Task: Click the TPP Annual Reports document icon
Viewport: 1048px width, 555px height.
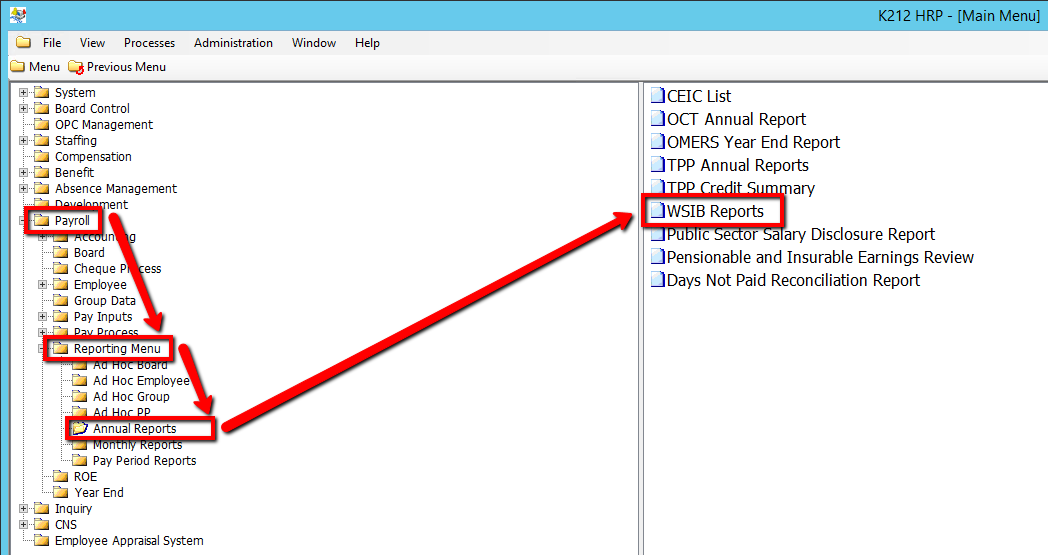Action: click(657, 165)
